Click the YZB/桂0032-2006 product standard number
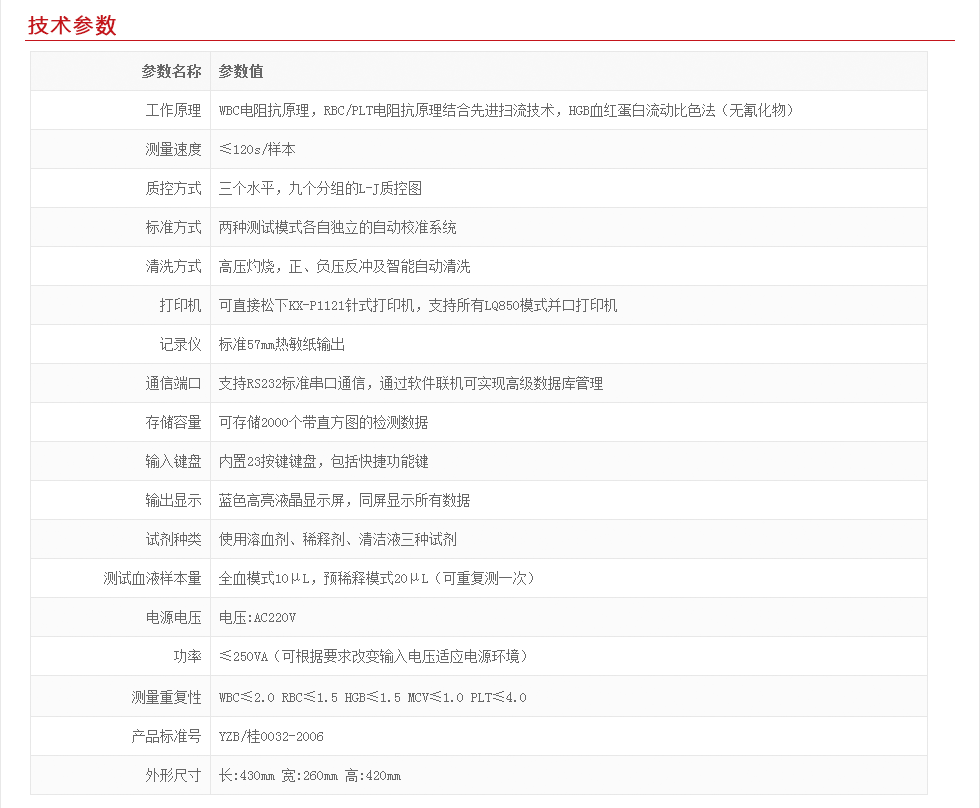 coord(271,736)
